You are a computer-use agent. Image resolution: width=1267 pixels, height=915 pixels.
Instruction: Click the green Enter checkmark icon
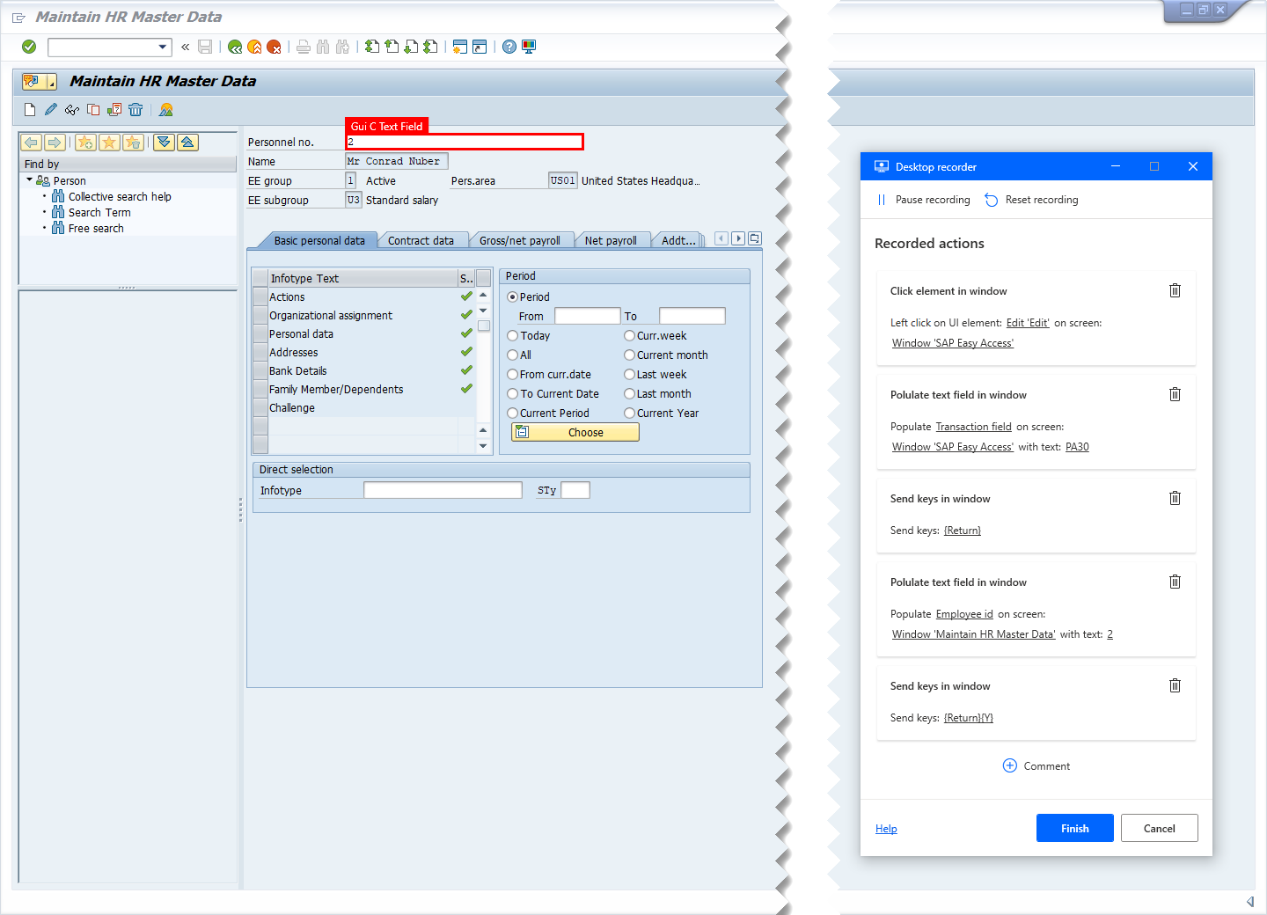coord(29,47)
